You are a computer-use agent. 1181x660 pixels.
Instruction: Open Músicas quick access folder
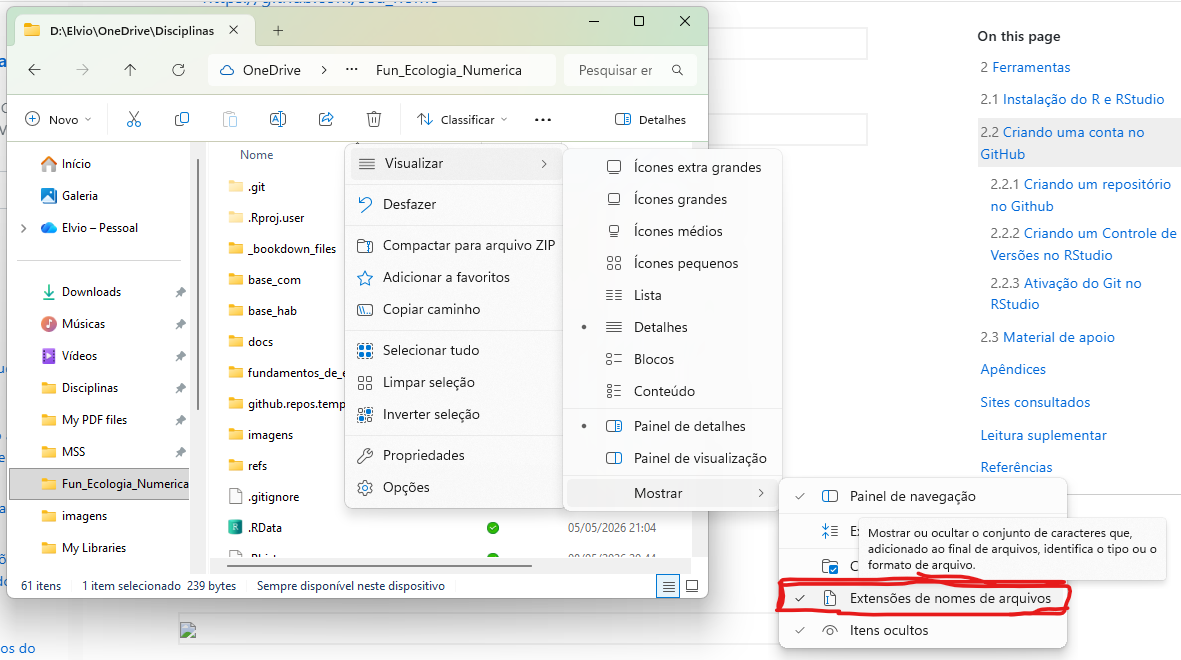[x=73, y=324]
